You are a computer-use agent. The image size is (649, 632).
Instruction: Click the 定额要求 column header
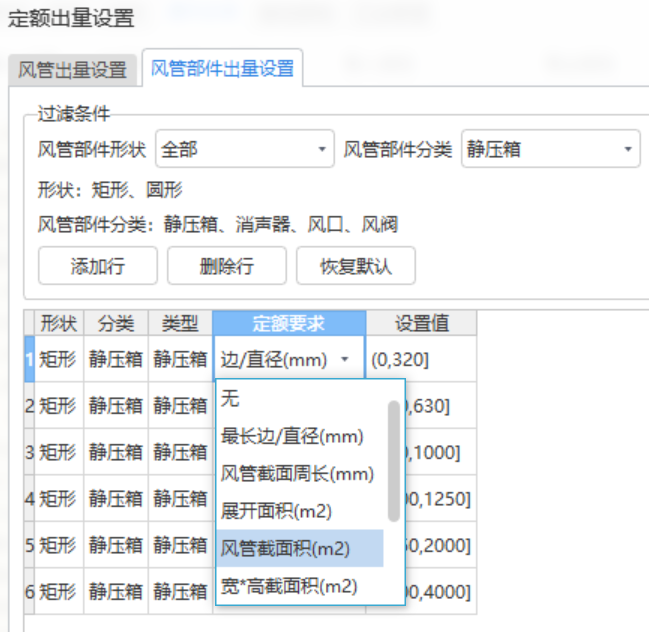288,323
